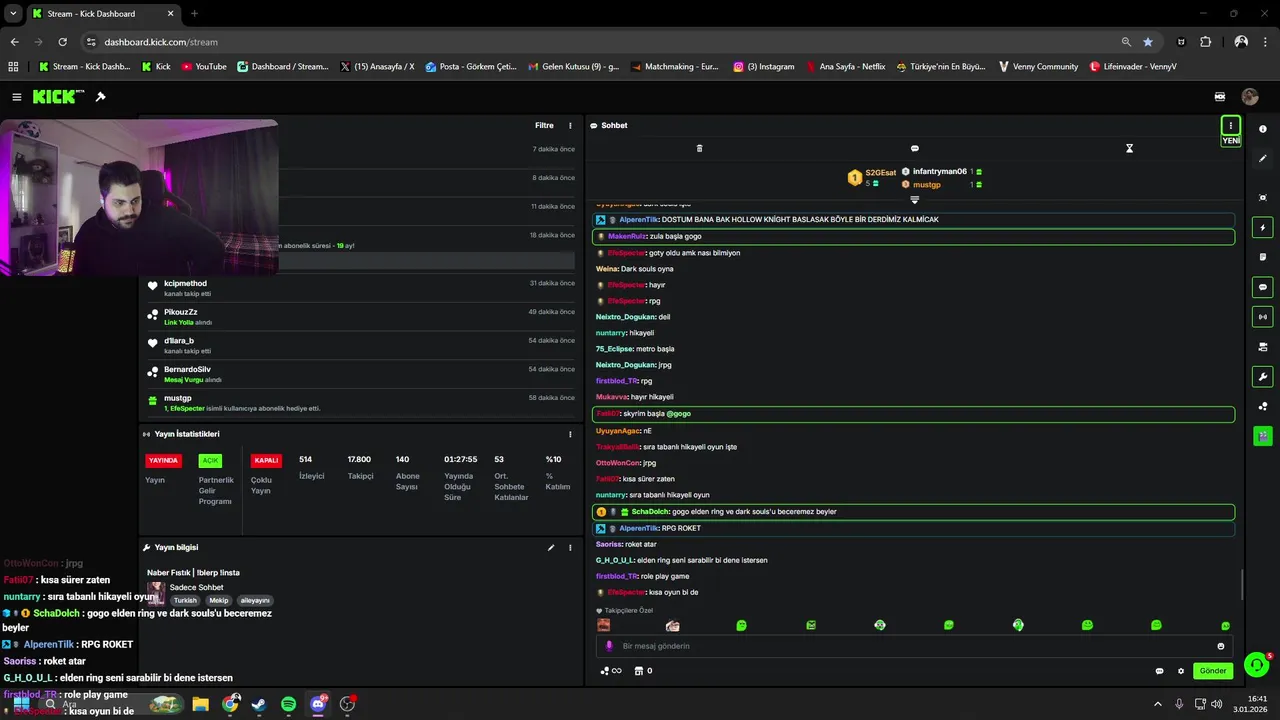Open the Venny Community bookmark

coord(1038,67)
